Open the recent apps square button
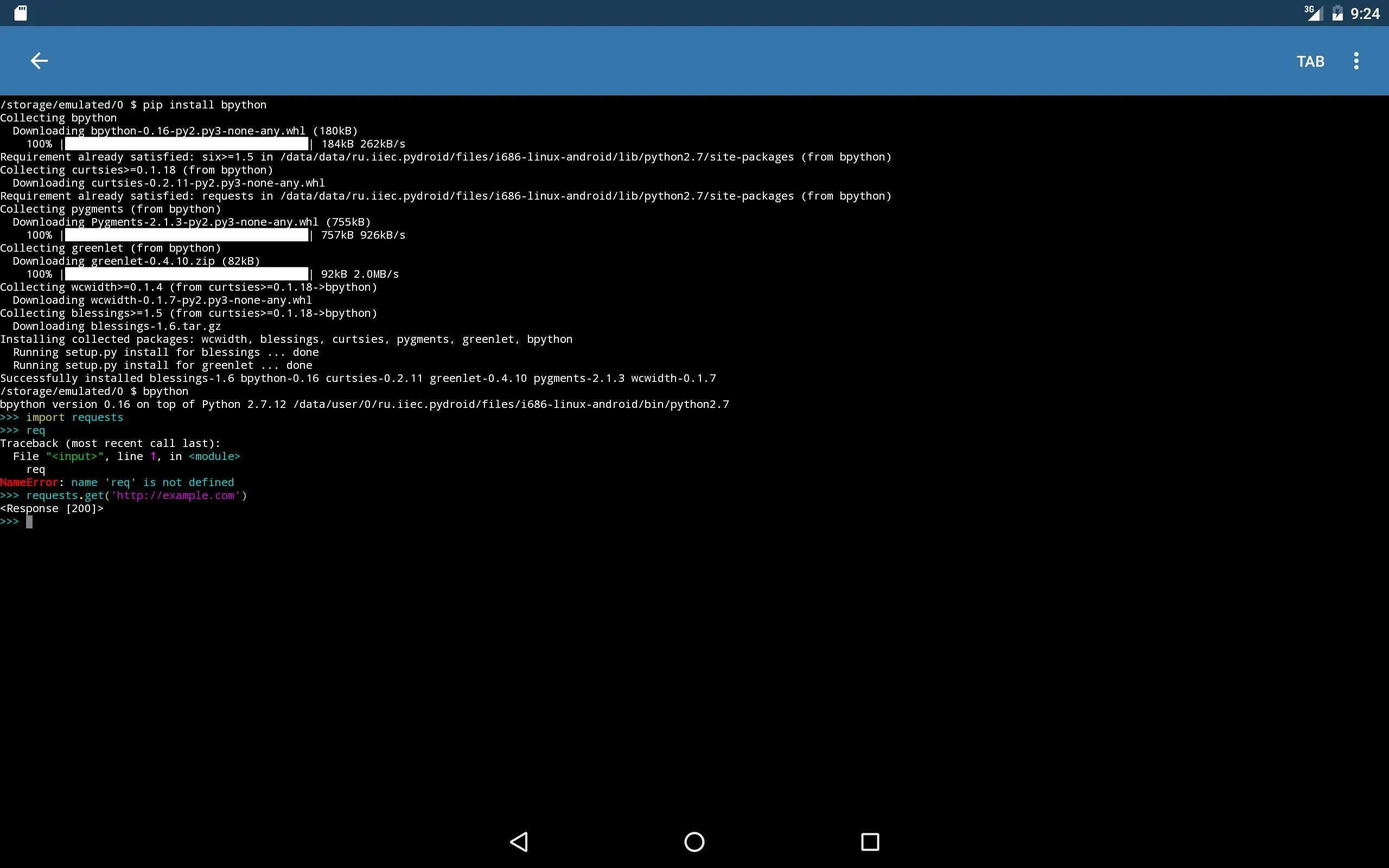The image size is (1389, 868). [870, 841]
